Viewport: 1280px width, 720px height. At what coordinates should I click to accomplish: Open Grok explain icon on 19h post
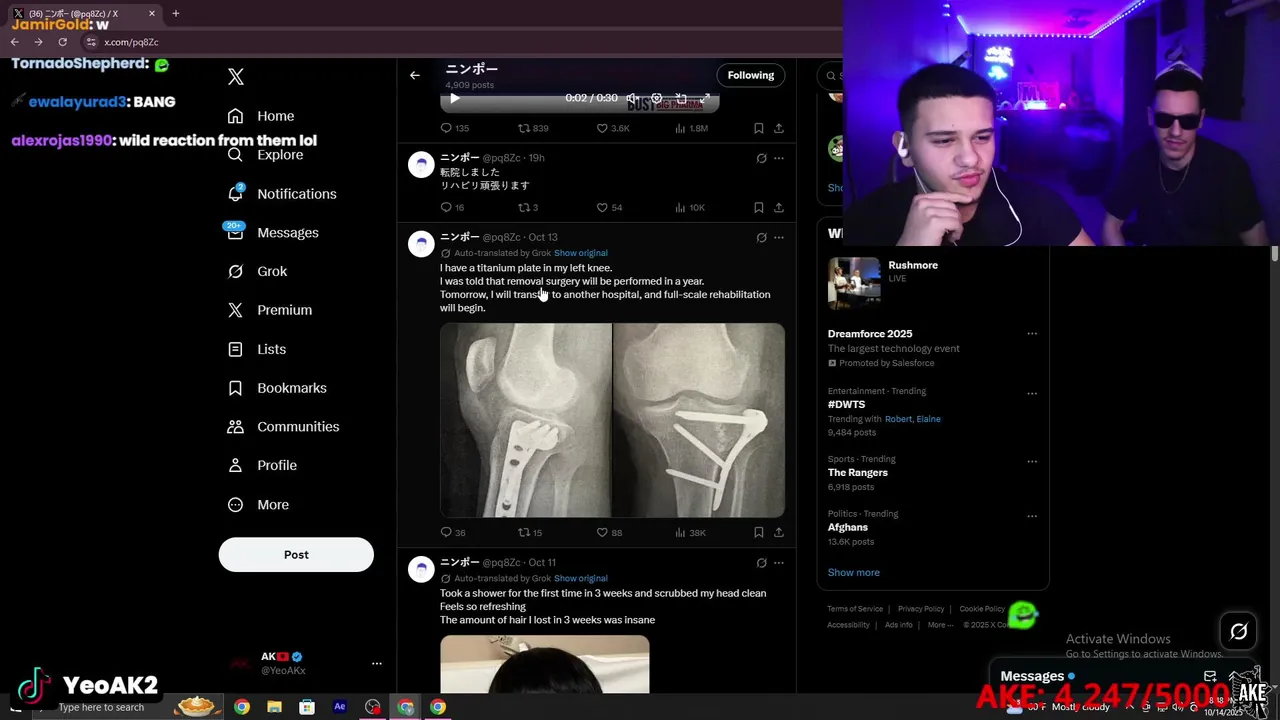click(x=761, y=158)
